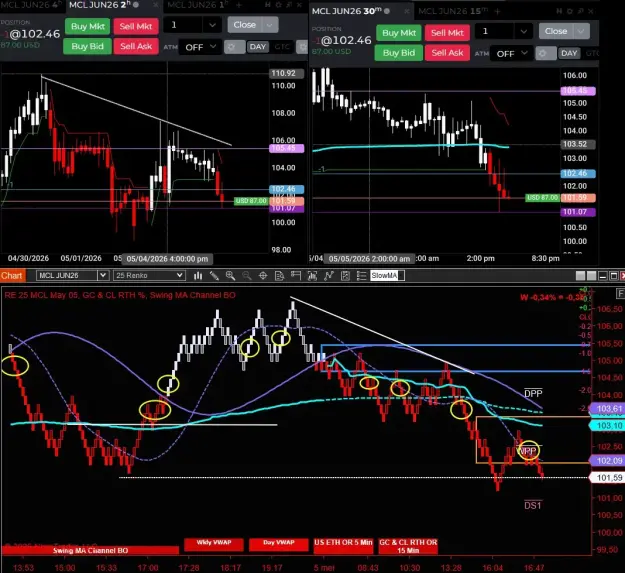Open settings gear in 2h panel header

click(x=279, y=5)
